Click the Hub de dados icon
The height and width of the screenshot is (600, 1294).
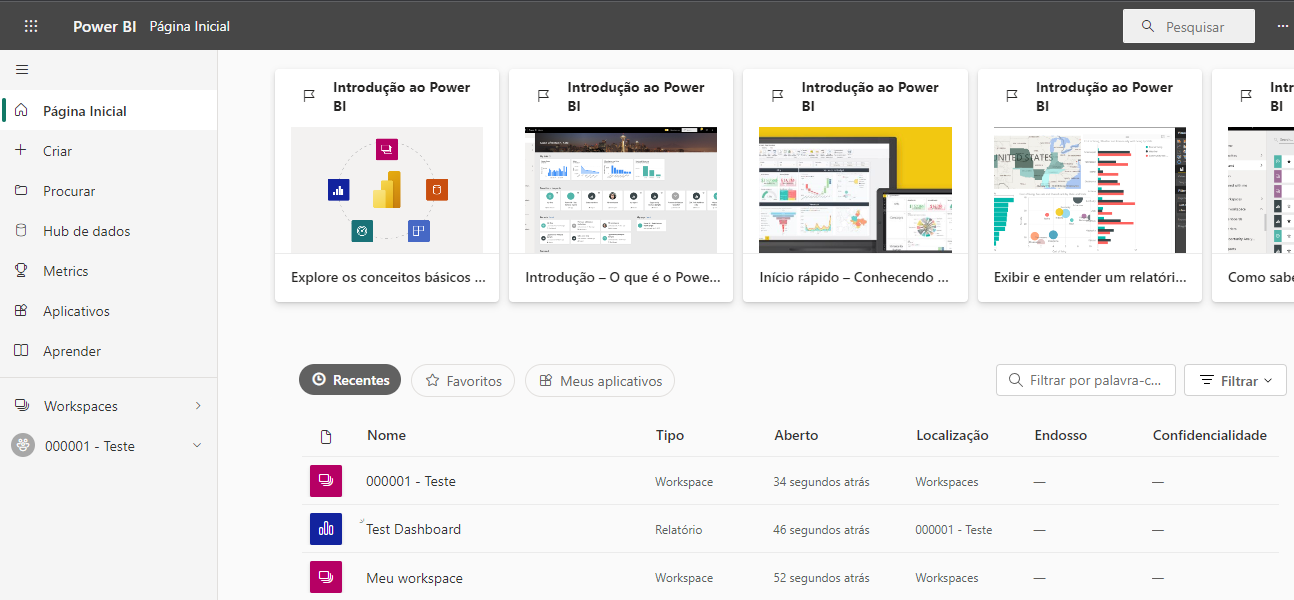pos(21,230)
